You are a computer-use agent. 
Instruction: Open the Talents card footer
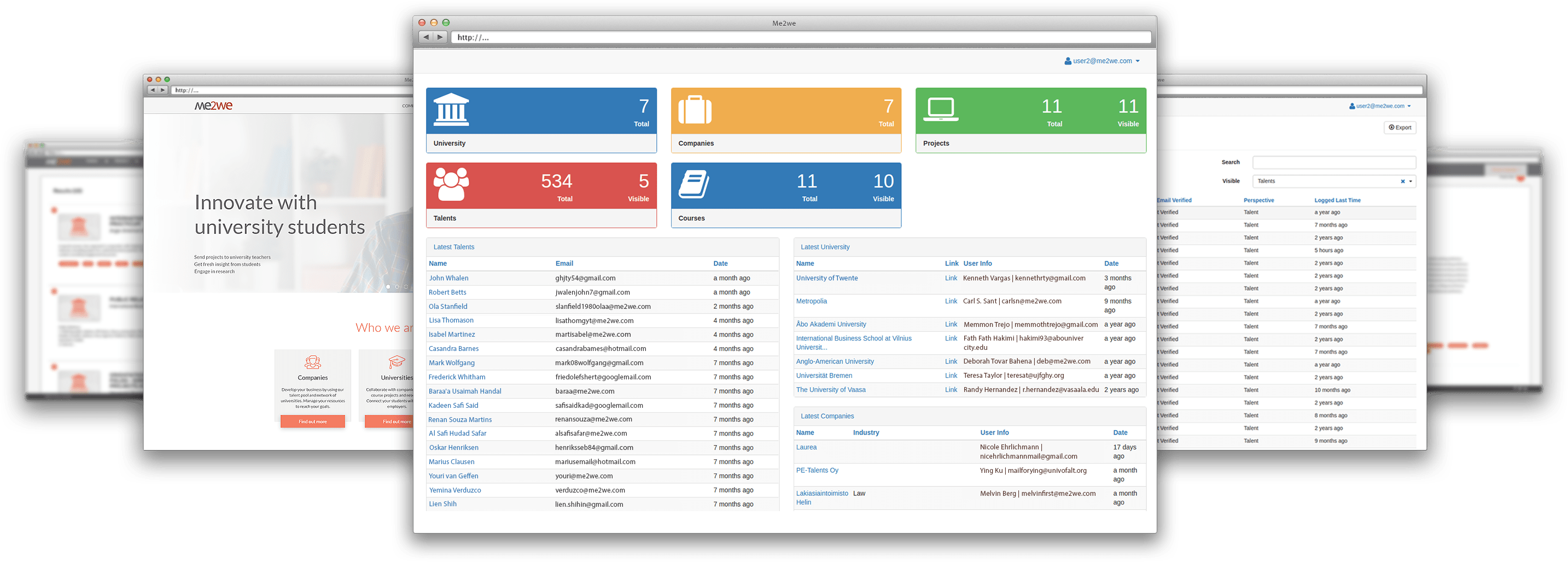click(x=541, y=218)
